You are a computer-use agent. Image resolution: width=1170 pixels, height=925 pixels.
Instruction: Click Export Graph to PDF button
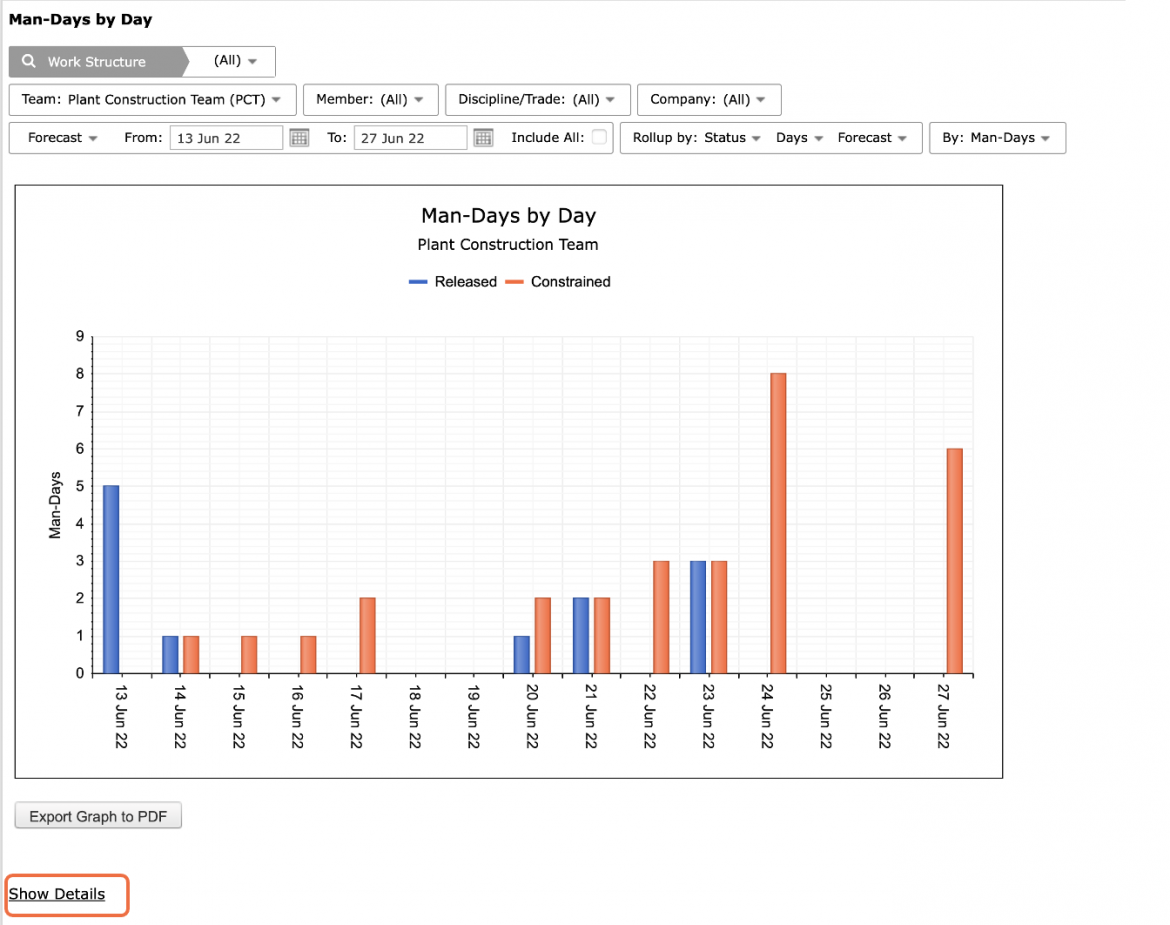click(98, 816)
